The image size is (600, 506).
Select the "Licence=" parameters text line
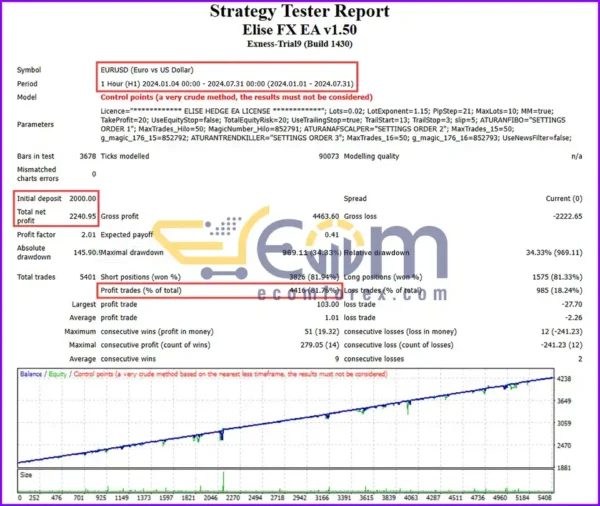[x=327, y=111]
